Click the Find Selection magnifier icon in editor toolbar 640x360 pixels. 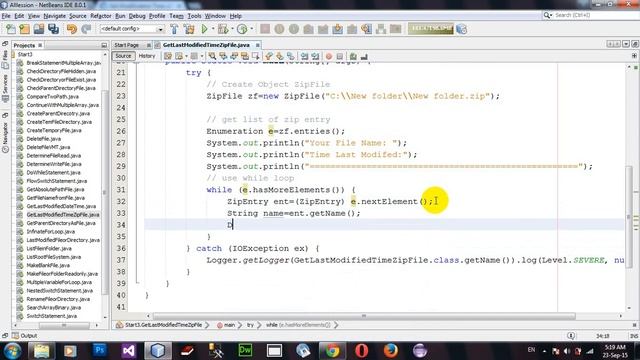(212, 56)
